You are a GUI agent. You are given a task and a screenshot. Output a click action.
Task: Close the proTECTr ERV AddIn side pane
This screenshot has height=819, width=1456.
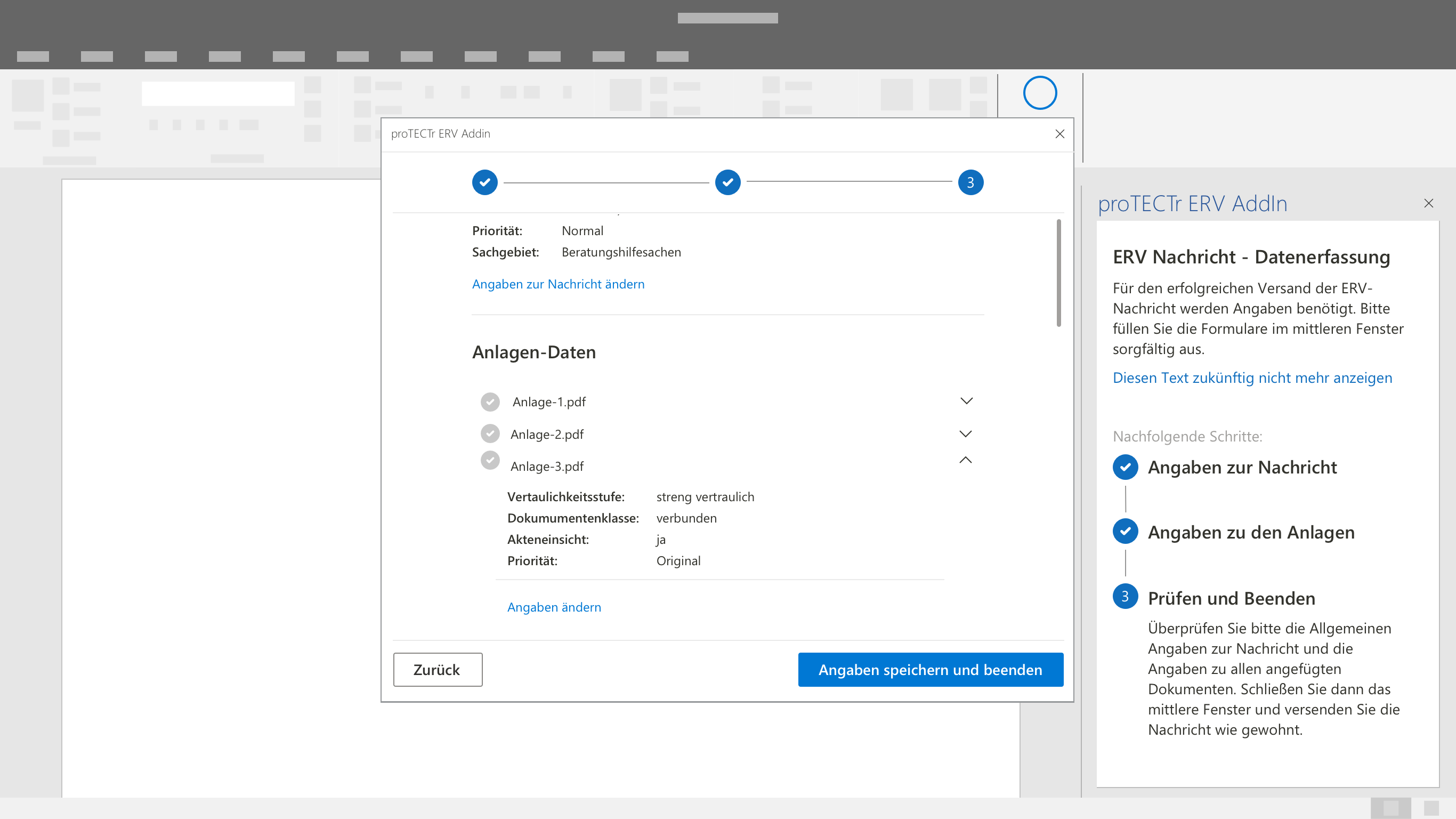1428,203
